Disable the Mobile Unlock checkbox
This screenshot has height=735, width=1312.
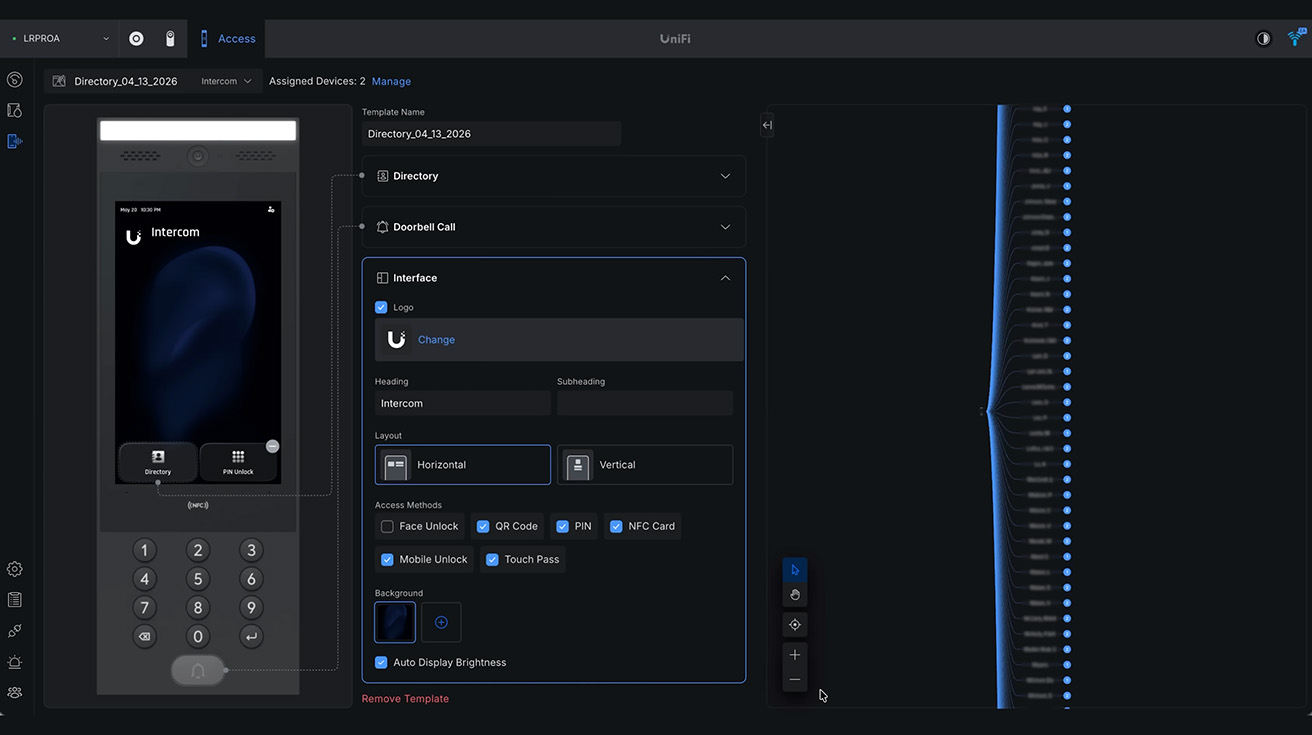tap(387, 560)
